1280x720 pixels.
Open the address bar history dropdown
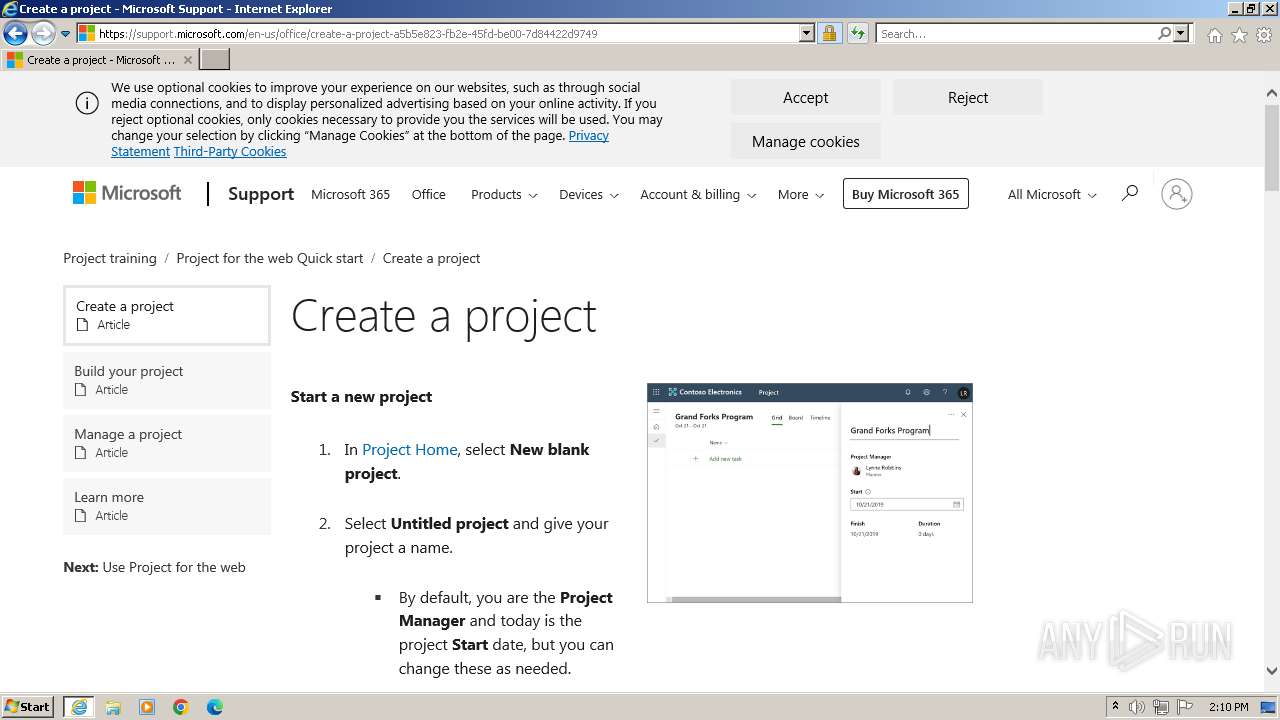click(807, 33)
